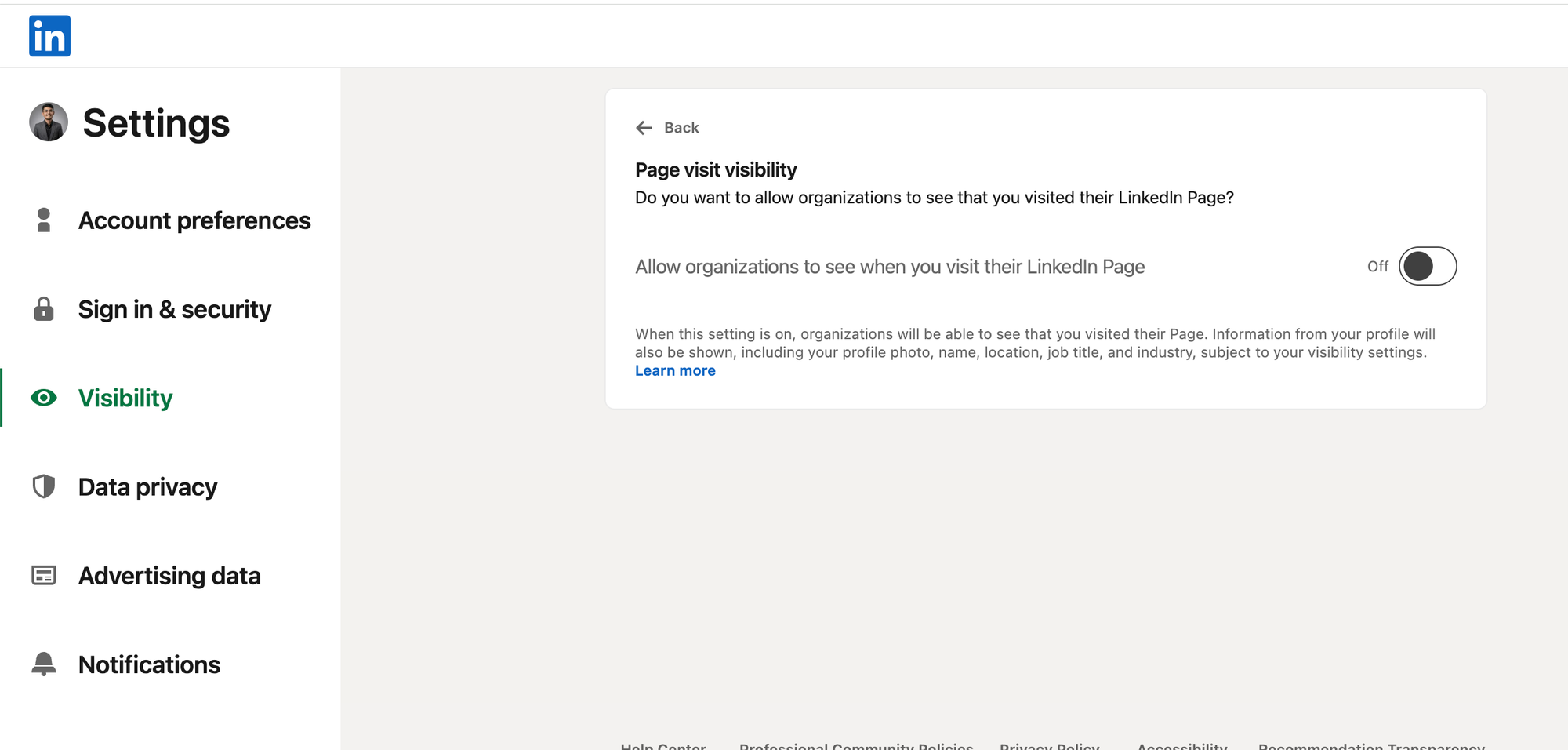Screen dimensions: 1568x750
Task: Open the Notifications settings section
Action: (149, 664)
